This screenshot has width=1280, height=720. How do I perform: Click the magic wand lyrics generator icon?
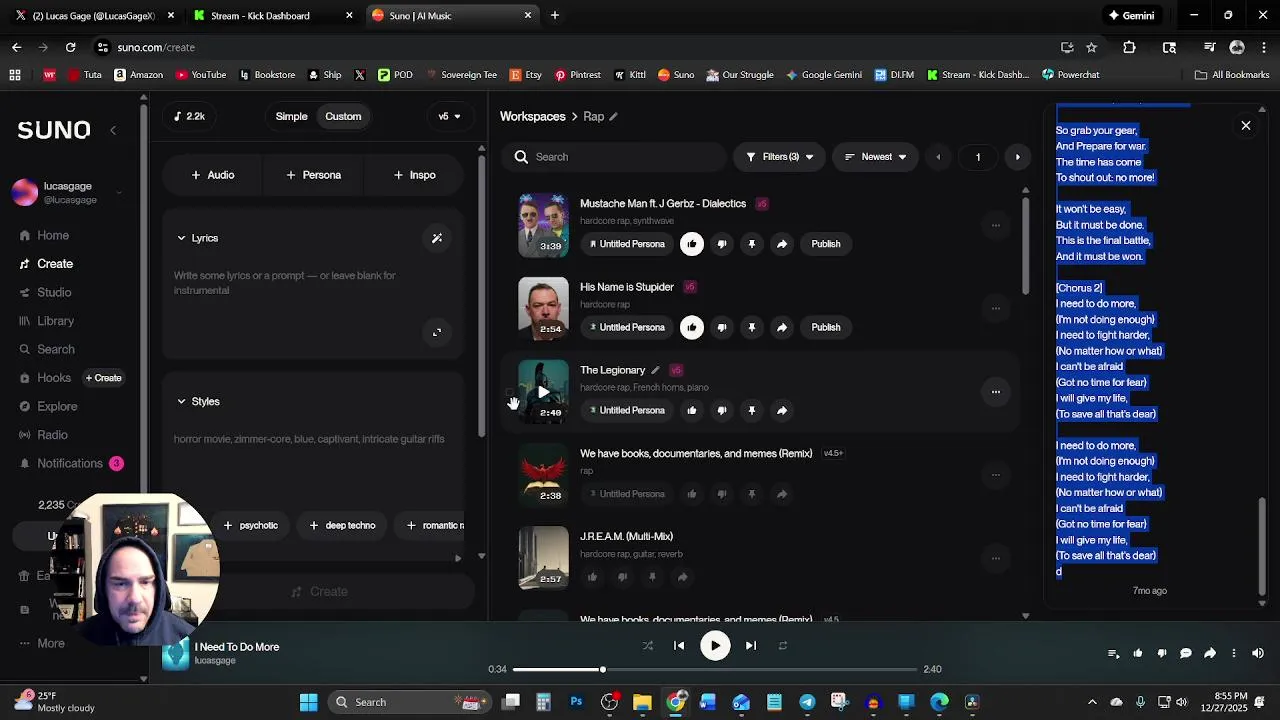437,238
